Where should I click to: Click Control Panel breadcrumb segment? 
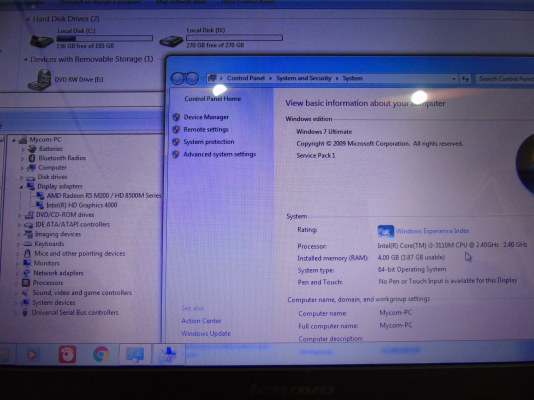(246, 78)
